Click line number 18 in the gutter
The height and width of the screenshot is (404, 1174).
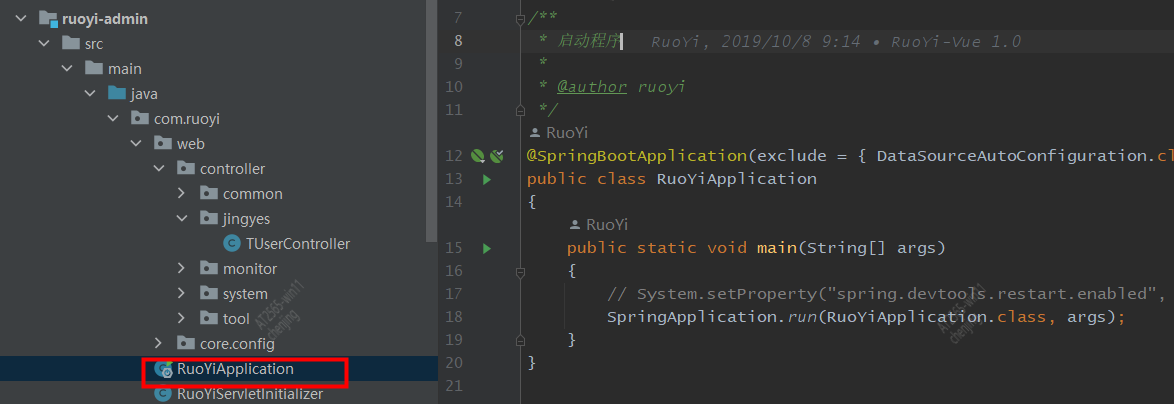454,316
